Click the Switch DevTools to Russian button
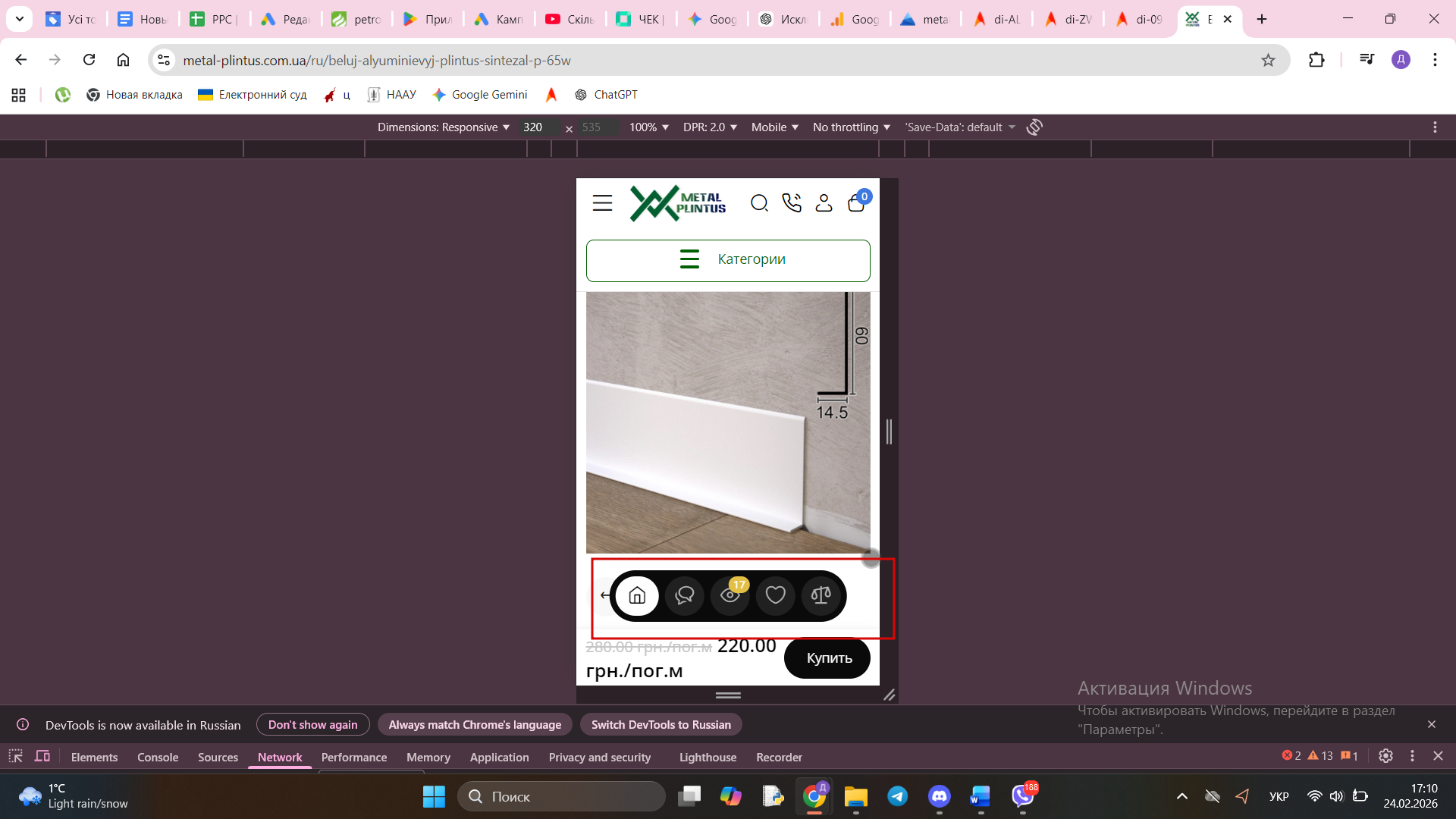Screen dimensions: 1456x819 (661, 725)
